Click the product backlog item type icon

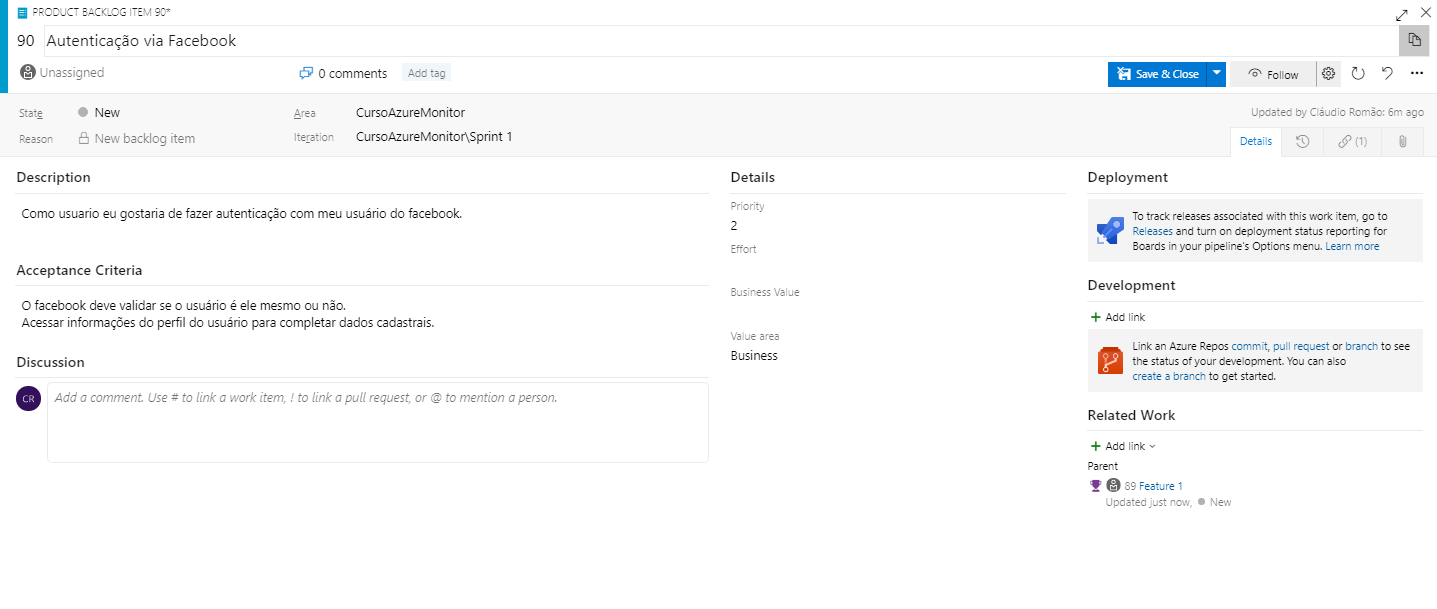23,12
